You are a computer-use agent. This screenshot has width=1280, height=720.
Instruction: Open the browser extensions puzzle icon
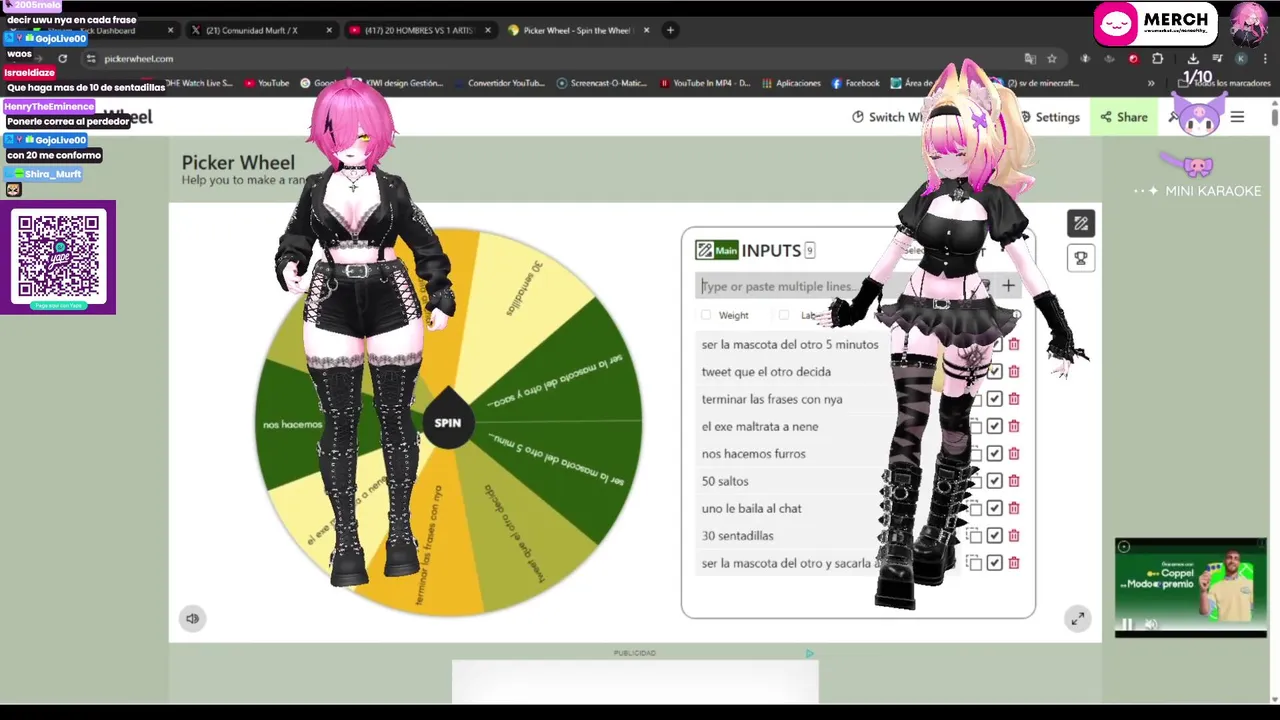[1158, 59]
